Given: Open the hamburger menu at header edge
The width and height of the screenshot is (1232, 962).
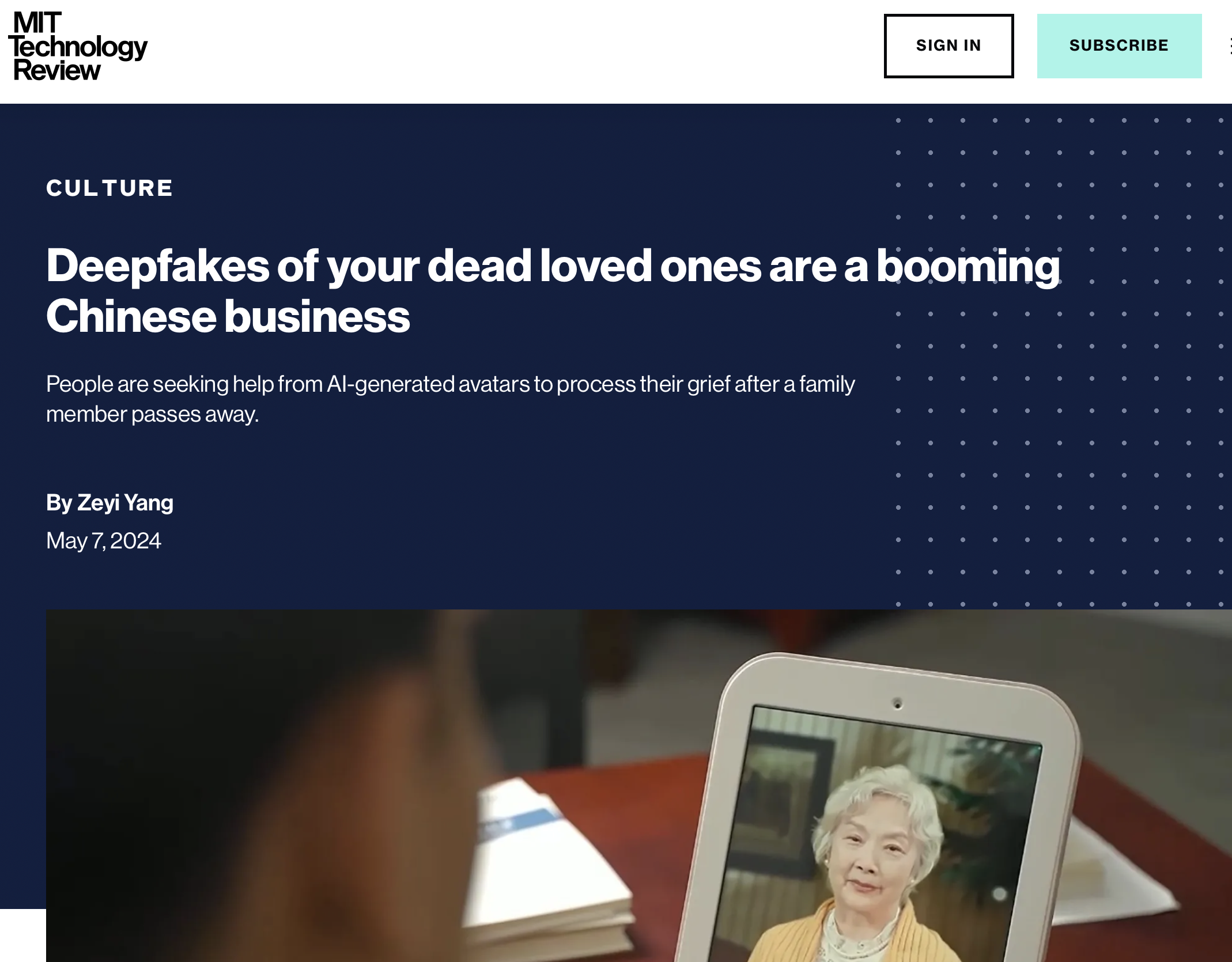Looking at the screenshot, I should click(1230, 46).
